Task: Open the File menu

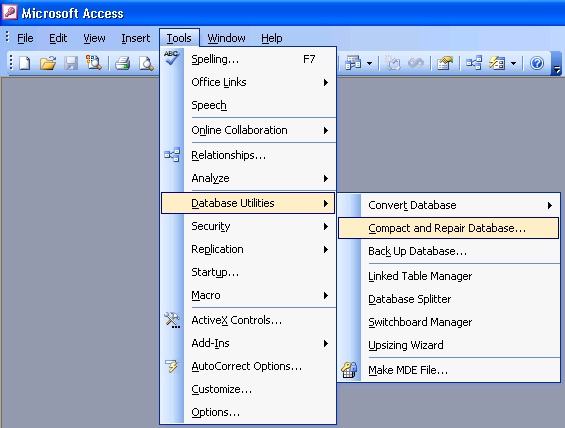Action: (x=25, y=38)
